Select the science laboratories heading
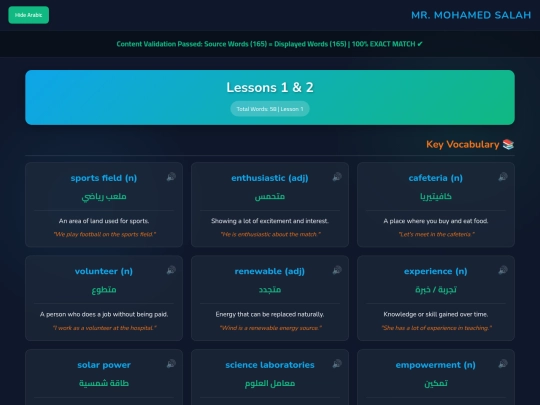 point(270,365)
